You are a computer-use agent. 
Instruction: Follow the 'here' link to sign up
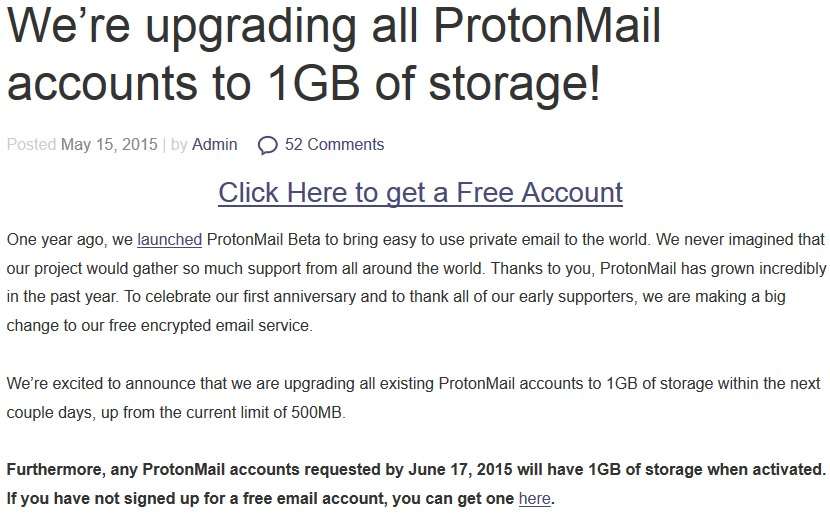click(x=535, y=499)
